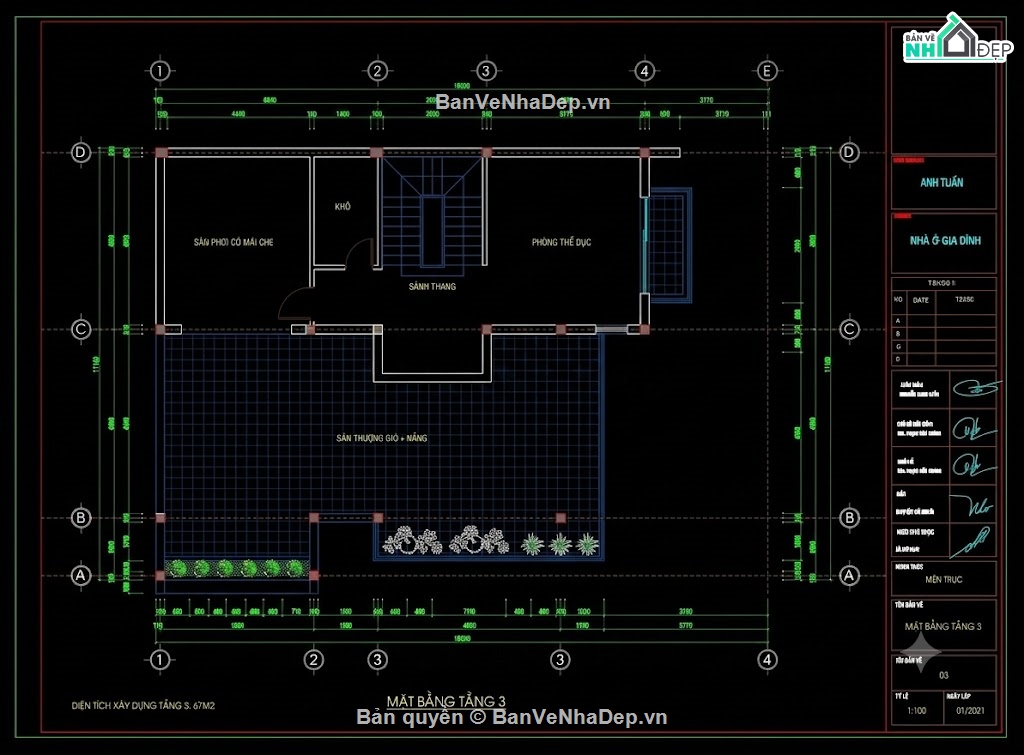Click the NGÀY LẬP label
1024x755 pixels.
coord(958,696)
